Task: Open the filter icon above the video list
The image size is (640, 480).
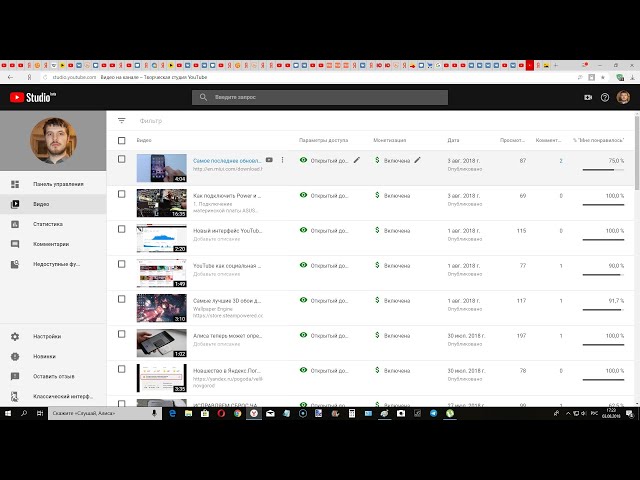Action: [122, 121]
